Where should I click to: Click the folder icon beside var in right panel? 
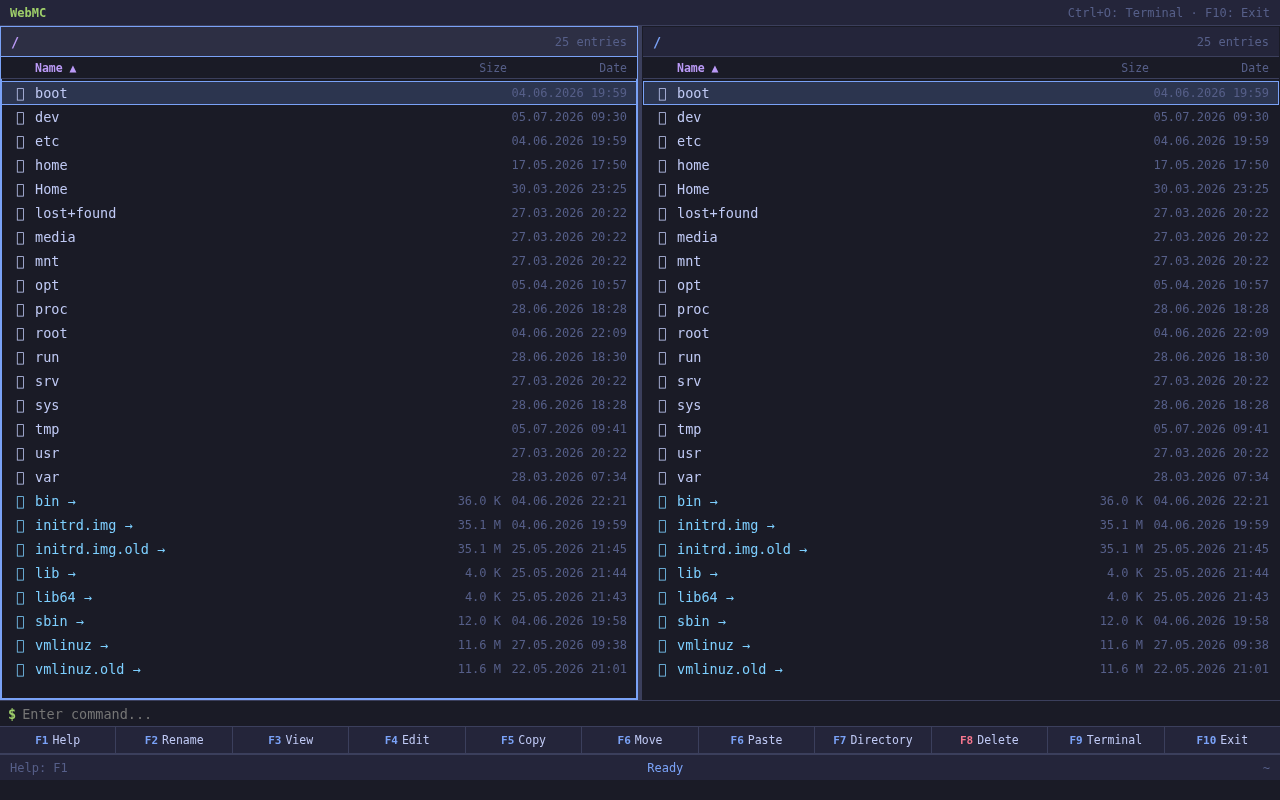pyautogui.click(x=662, y=477)
